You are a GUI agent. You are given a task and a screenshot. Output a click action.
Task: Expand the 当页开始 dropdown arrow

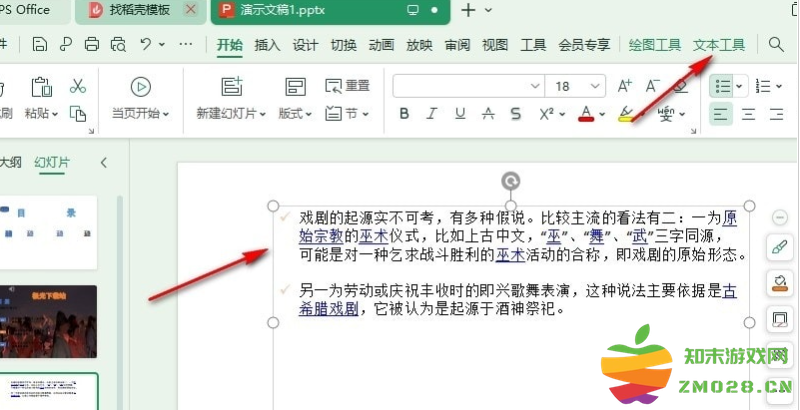click(166, 114)
